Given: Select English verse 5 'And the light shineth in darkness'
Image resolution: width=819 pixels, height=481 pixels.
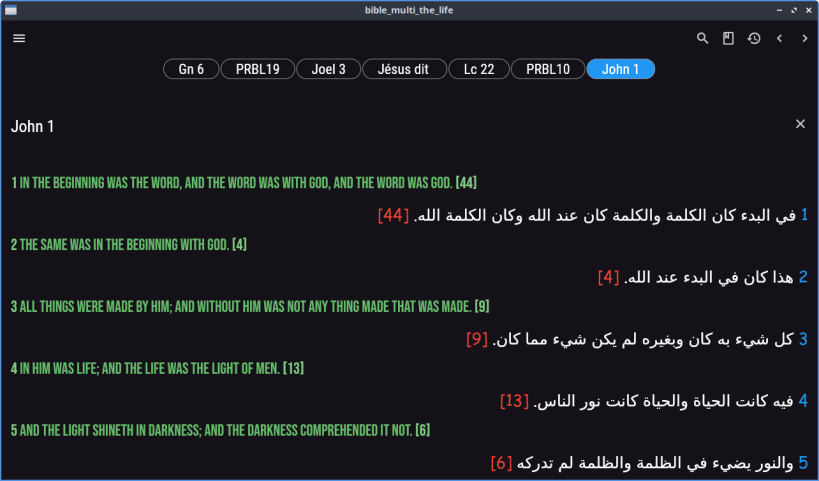Looking at the screenshot, I should tap(220, 430).
